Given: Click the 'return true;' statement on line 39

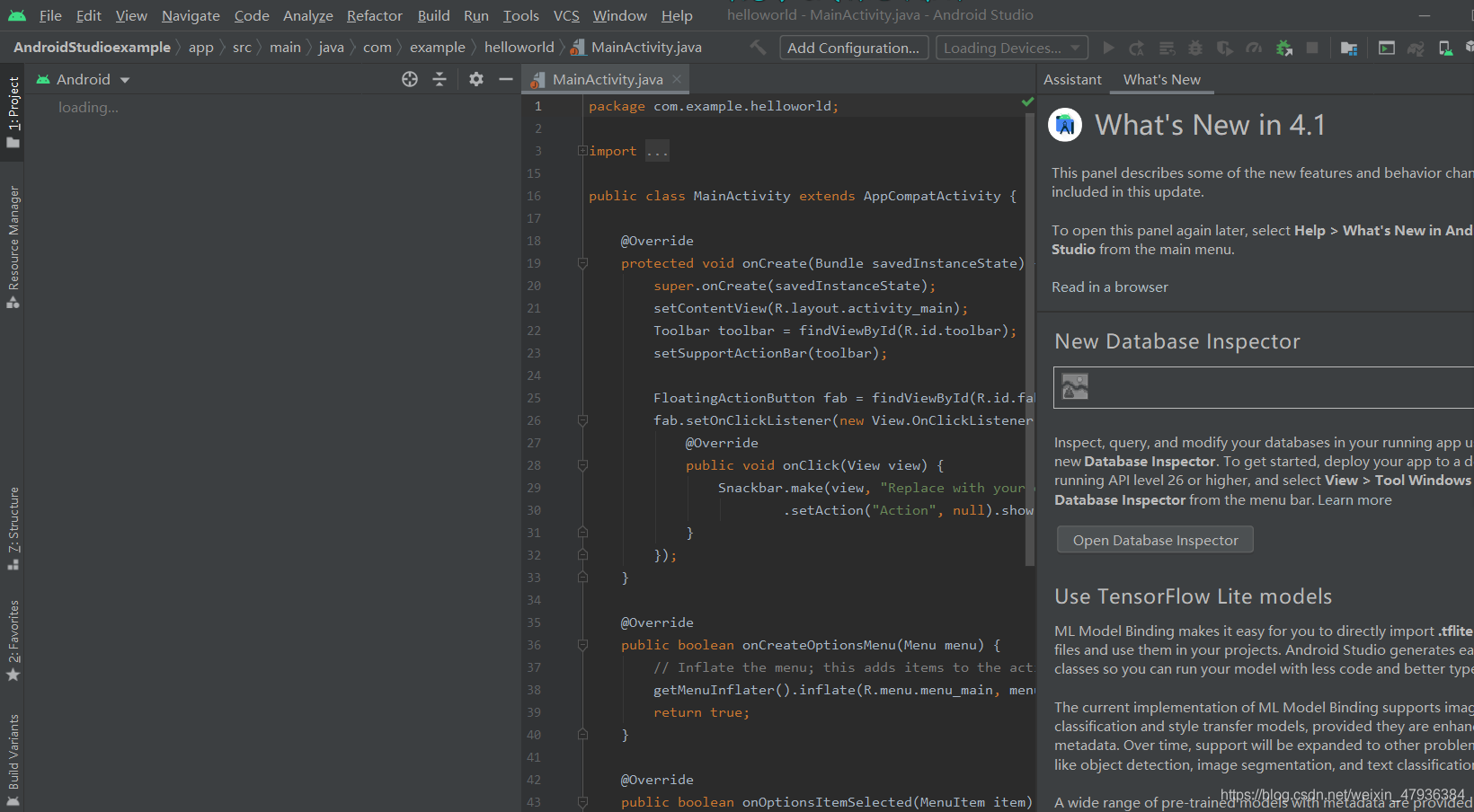Looking at the screenshot, I should 701,712.
